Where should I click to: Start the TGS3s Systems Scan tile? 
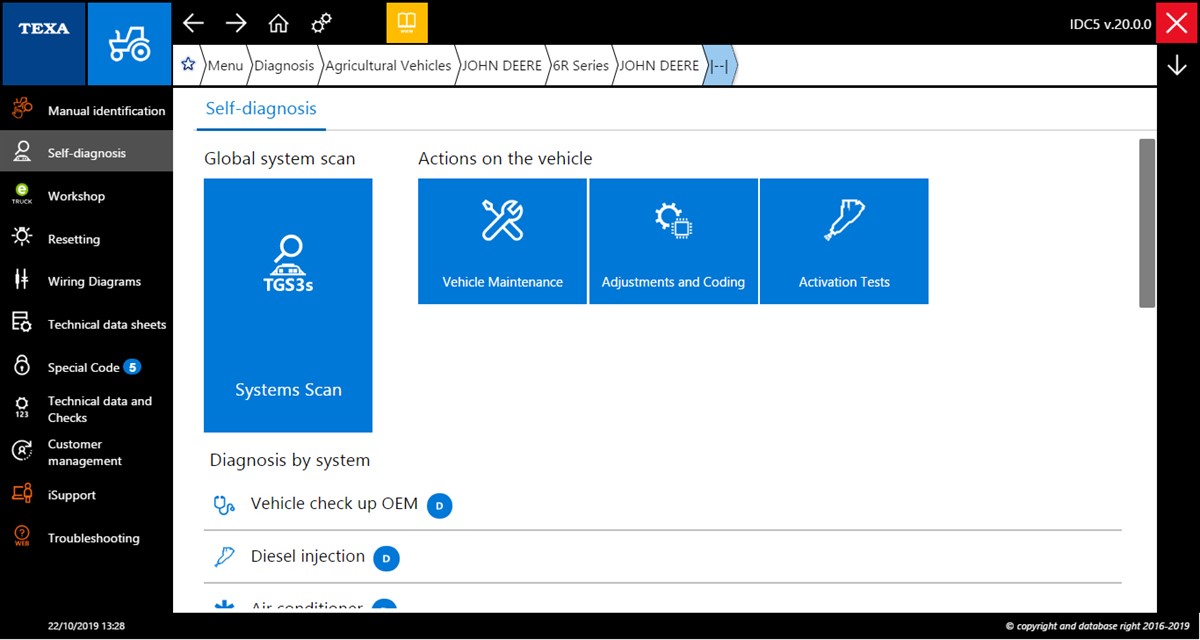click(x=288, y=305)
